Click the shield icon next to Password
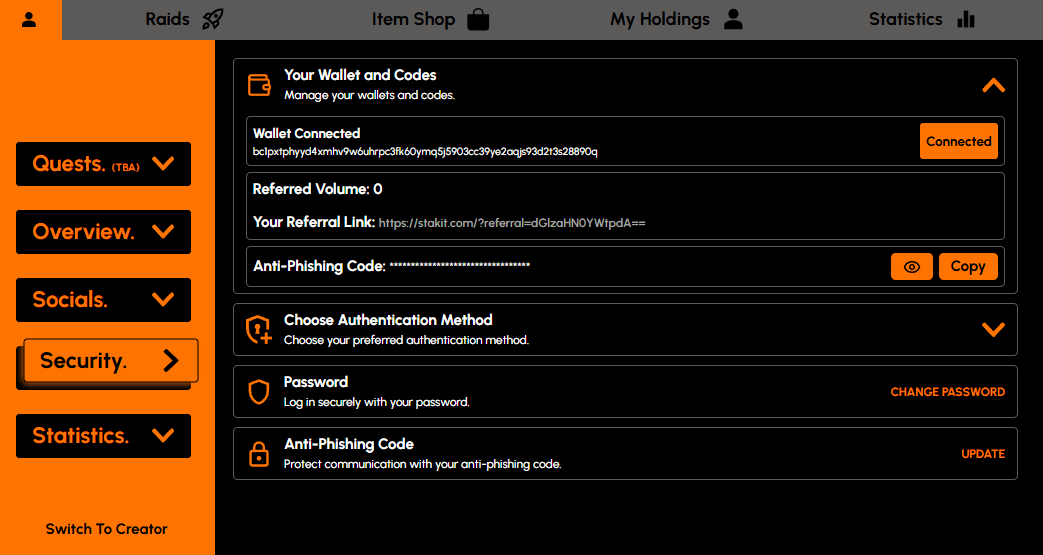This screenshot has height=555, width=1043. (x=259, y=392)
